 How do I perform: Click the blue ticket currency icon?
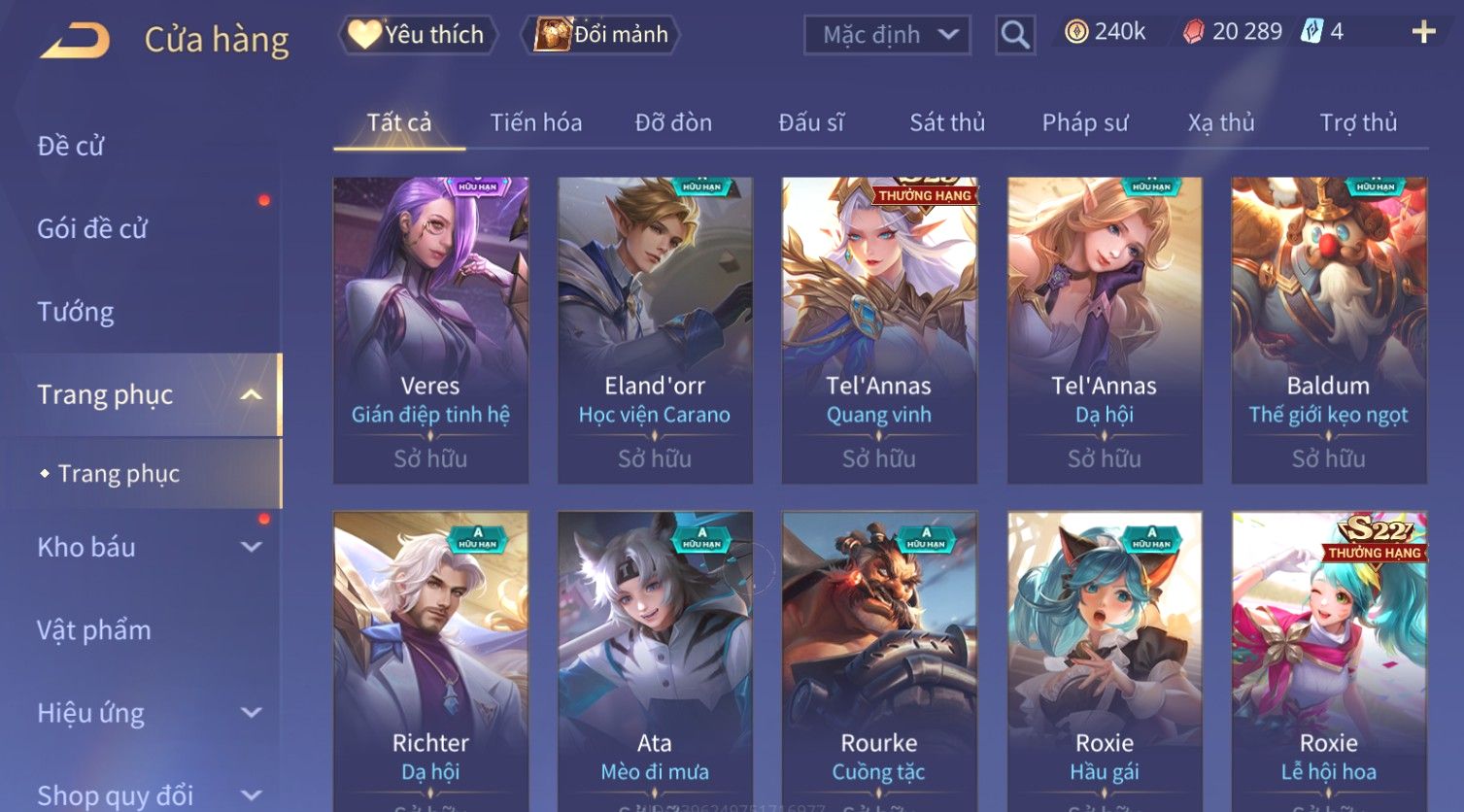1311,31
